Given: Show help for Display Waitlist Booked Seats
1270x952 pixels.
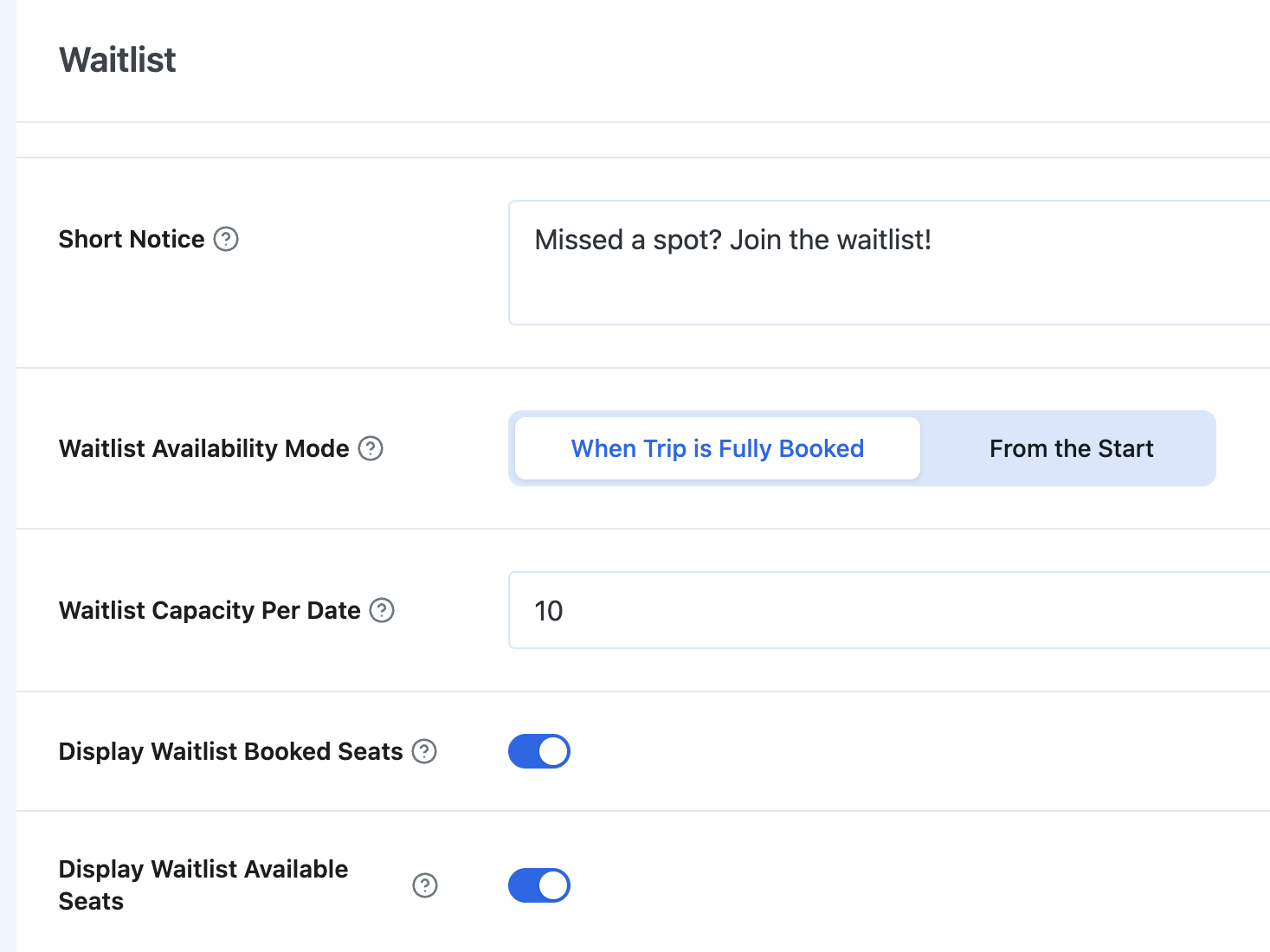Looking at the screenshot, I should click(424, 751).
